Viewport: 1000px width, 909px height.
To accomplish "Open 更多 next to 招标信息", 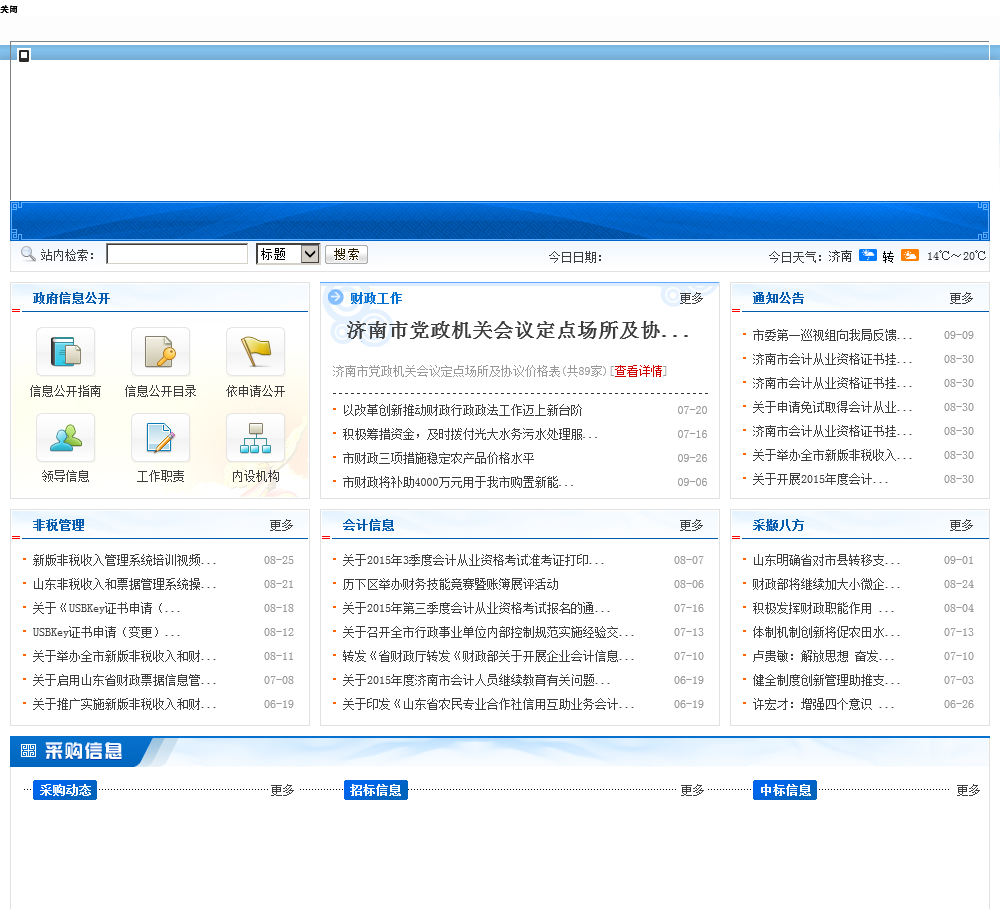I will (692, 790).
